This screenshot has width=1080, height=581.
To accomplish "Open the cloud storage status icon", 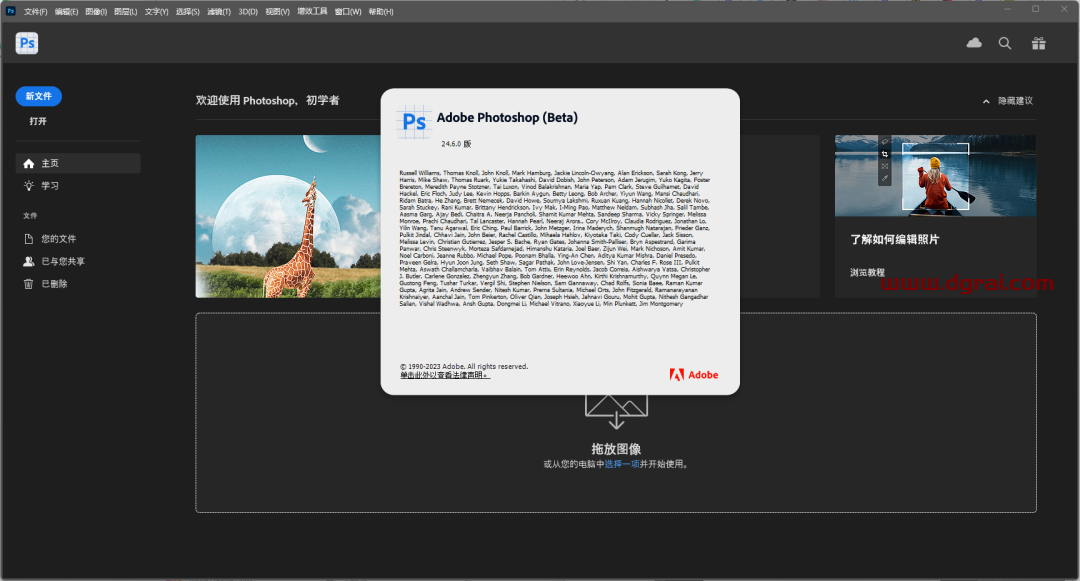I will tap(974, 43).
